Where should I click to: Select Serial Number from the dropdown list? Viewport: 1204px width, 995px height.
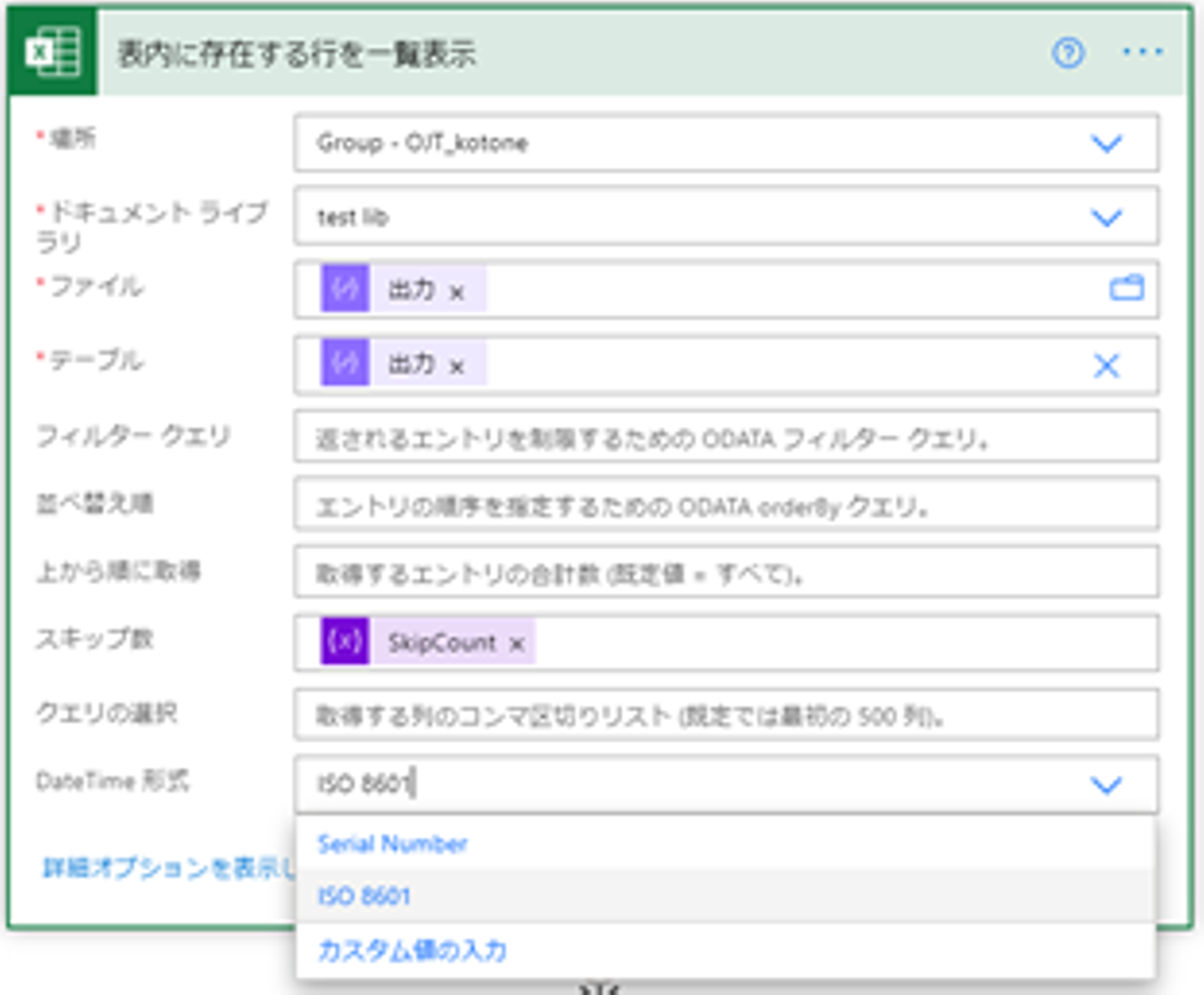click(x=392, y=844)
